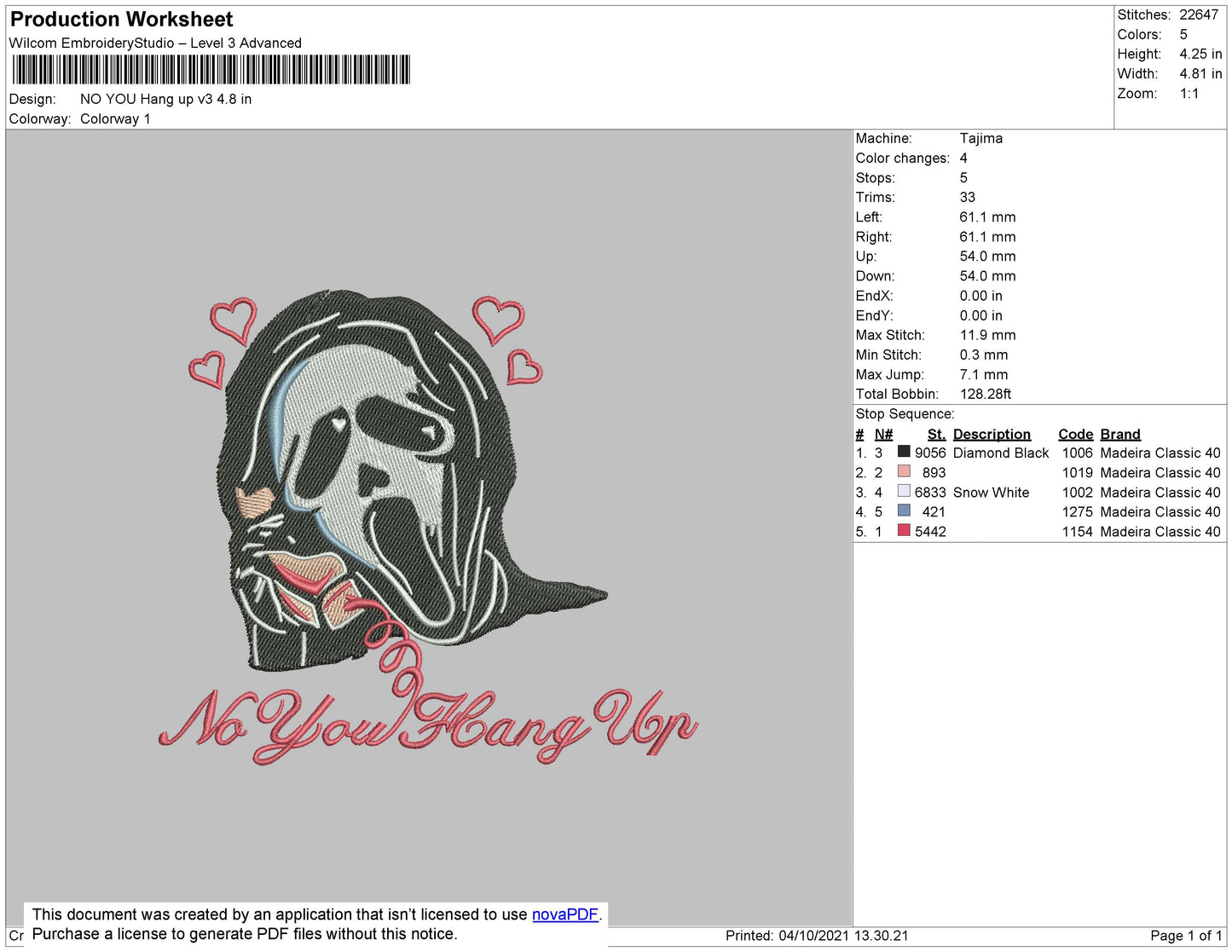
Task: Click the Stitches count value 22647
Action: click(1198, 14)
